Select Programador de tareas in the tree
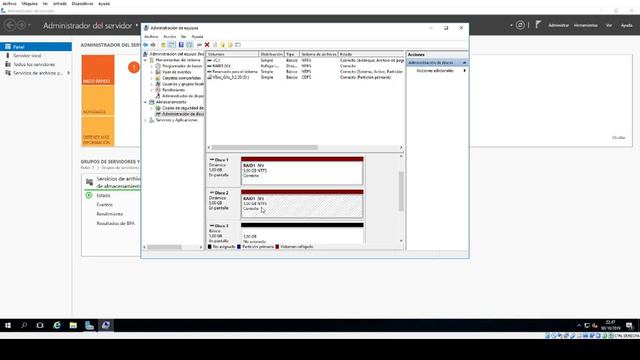The height and width of the screenshot is (360, 640). tap(182, 66)
